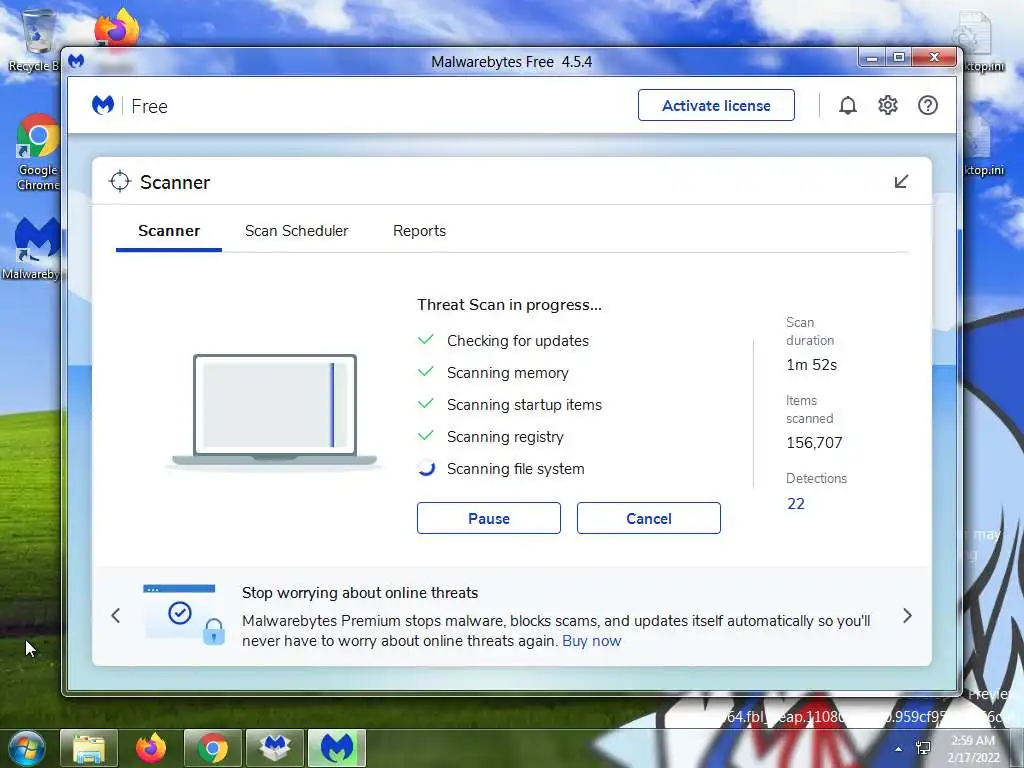
Task: Switch to the Scanner tab
Action: [168, 231]
